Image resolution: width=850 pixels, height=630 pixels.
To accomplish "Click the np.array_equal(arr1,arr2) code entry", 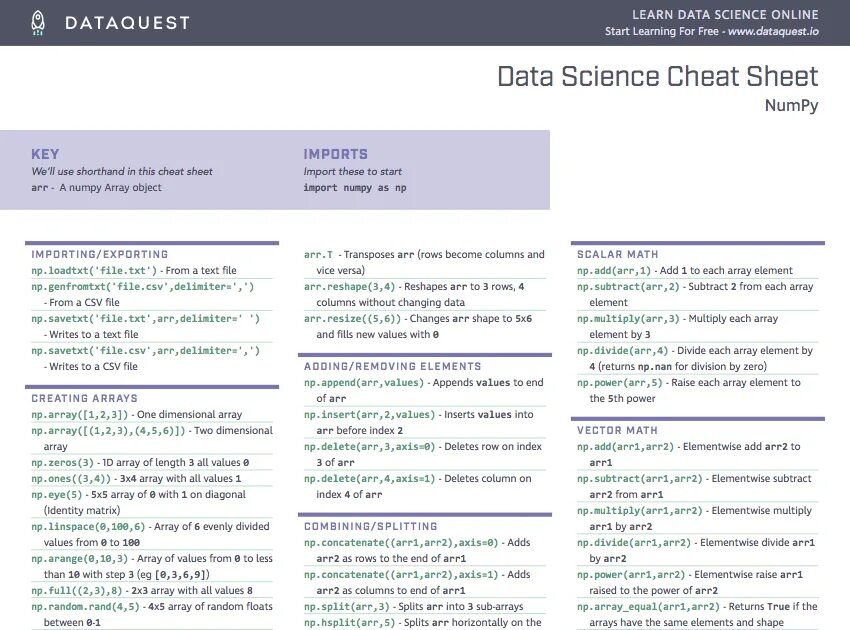I will (646, 606).
